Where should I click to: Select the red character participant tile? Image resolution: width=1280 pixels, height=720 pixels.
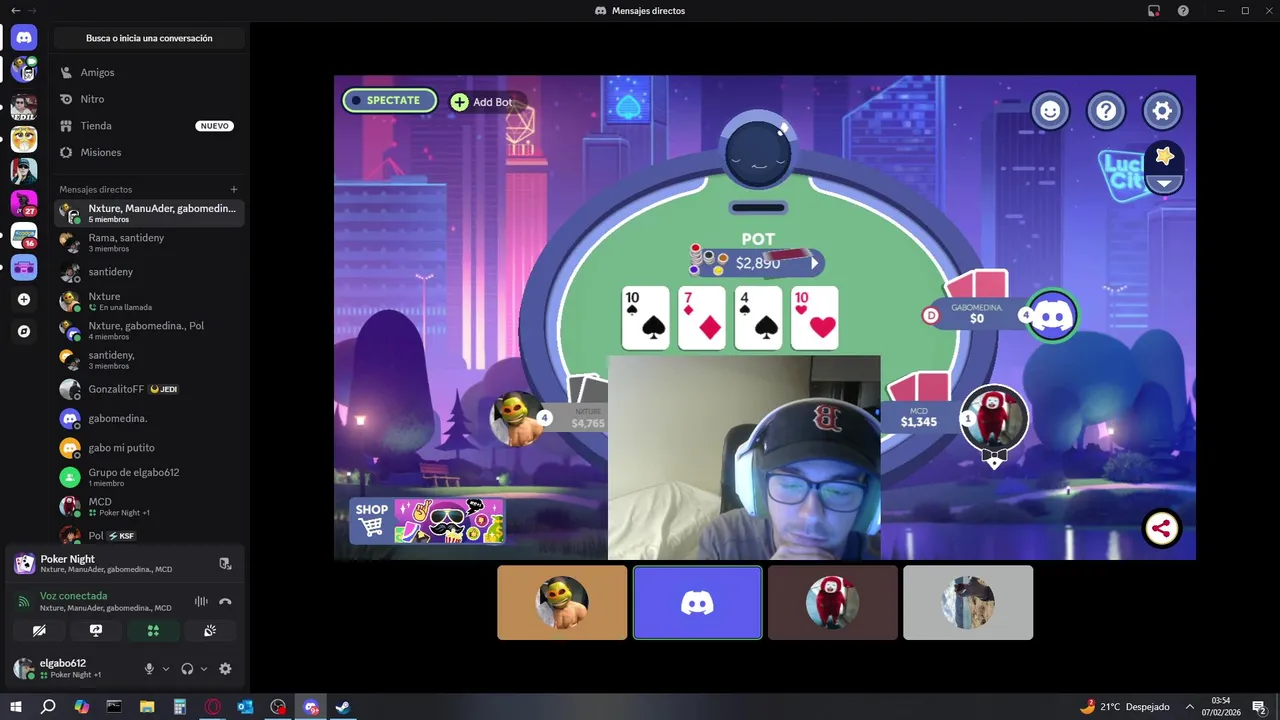tap(832, 602)
